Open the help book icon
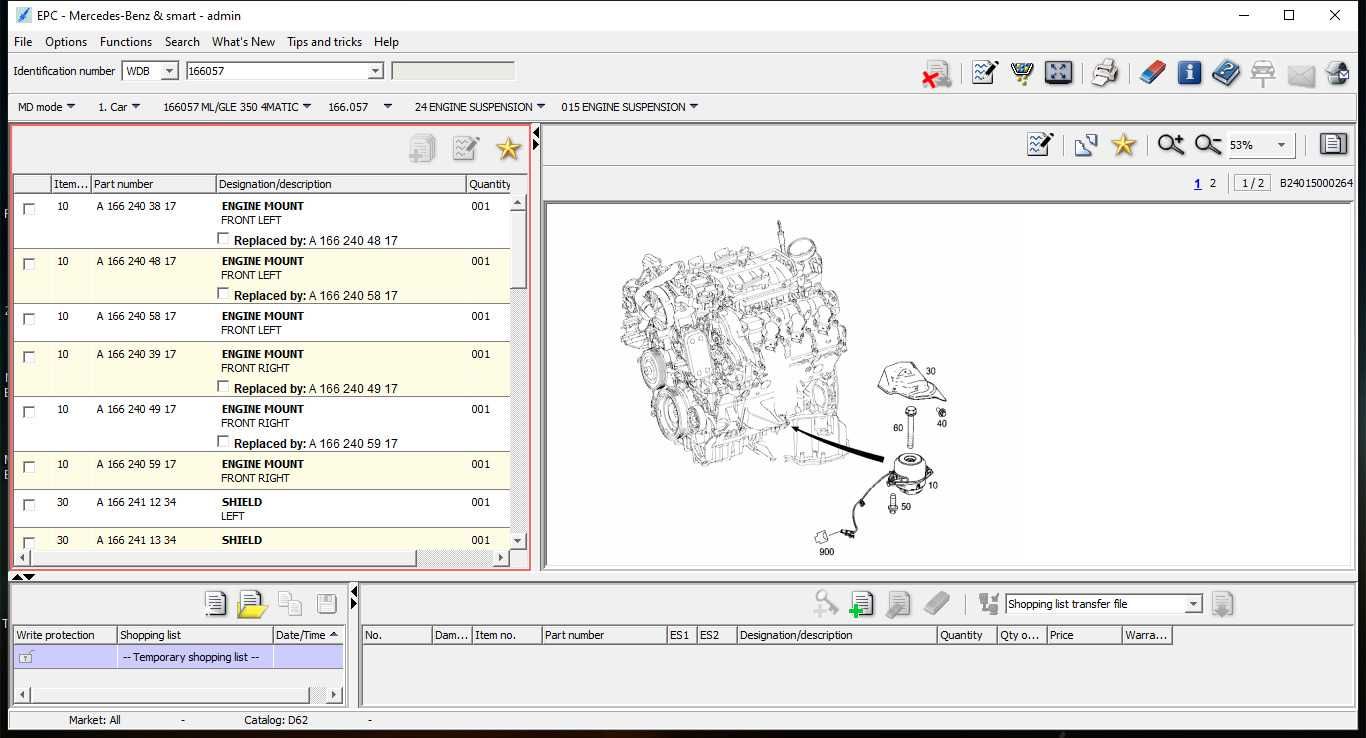This screenshot has width=1366, height=738. coord(1225,72)
